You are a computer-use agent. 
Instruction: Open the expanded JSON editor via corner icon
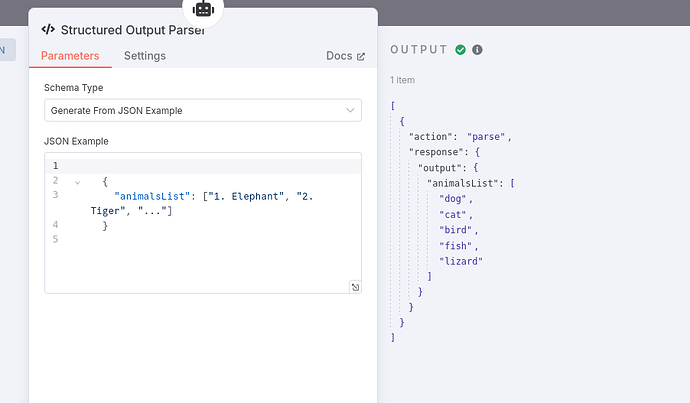354,287
